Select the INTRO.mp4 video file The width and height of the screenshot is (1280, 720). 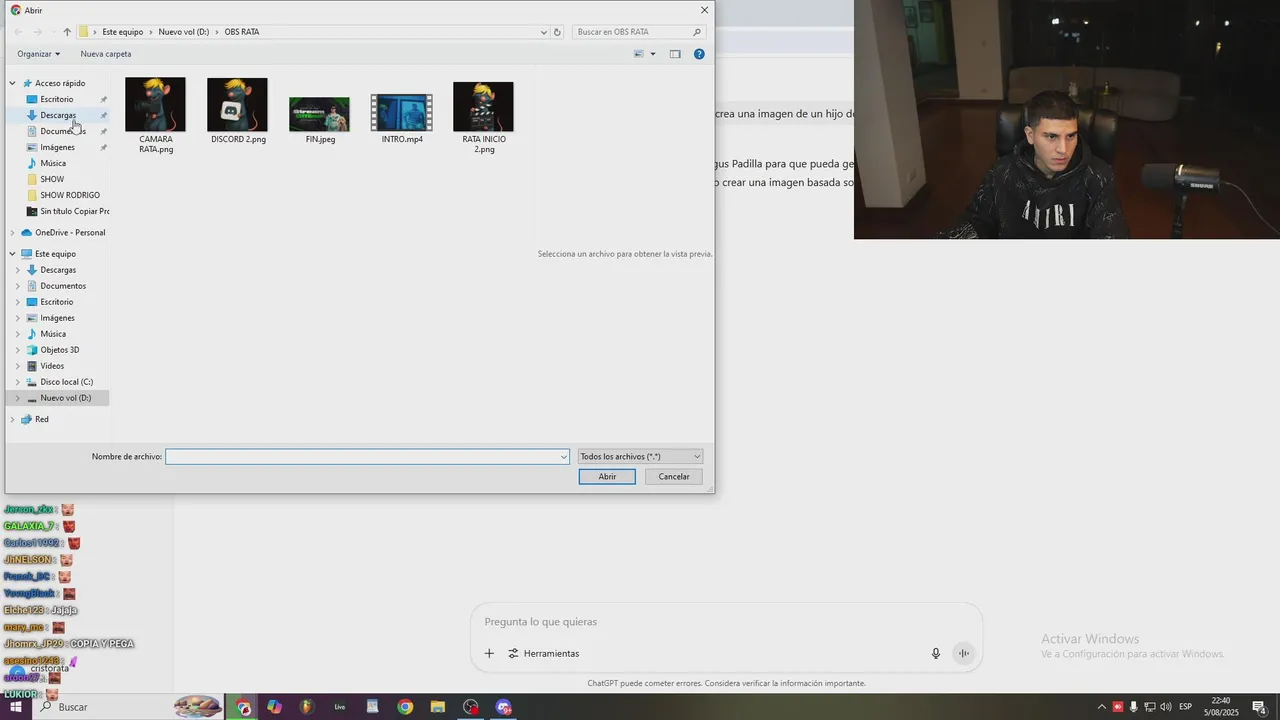[x=402, y=118]
